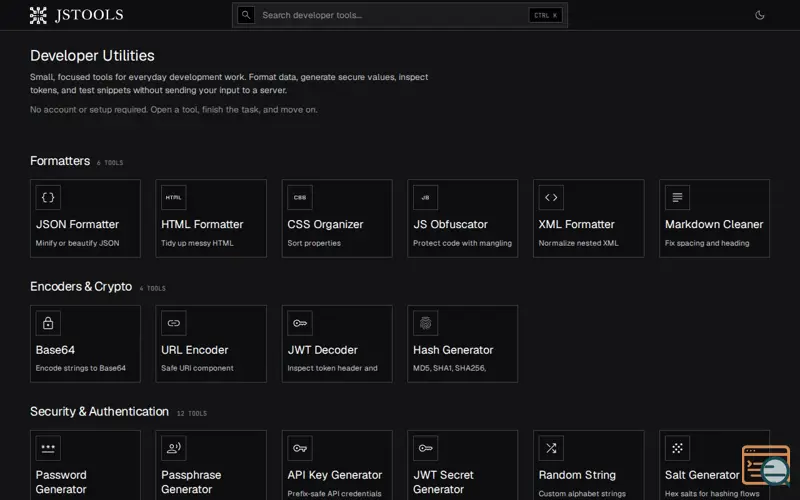Image resolution: width=800 pixels, height=500 pixels.
Task: Click the JWT Secret Generator key icon
Action: (426, 448)
